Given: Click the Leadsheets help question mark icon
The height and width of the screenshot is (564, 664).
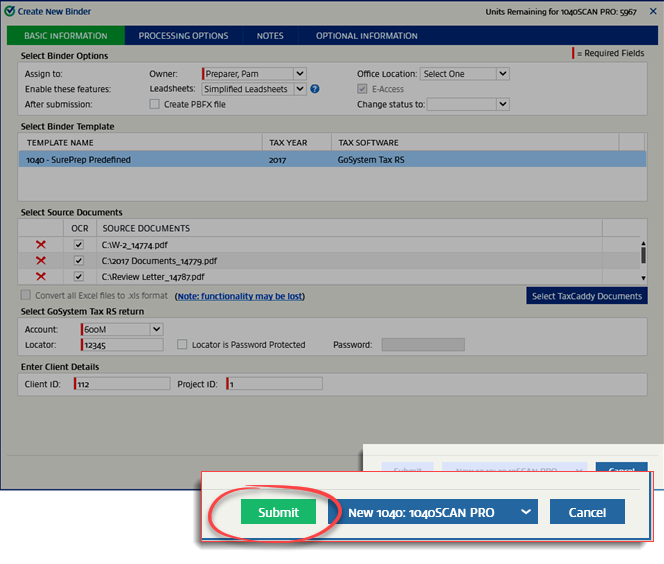Looking at the screenshot, I should 314,89.
